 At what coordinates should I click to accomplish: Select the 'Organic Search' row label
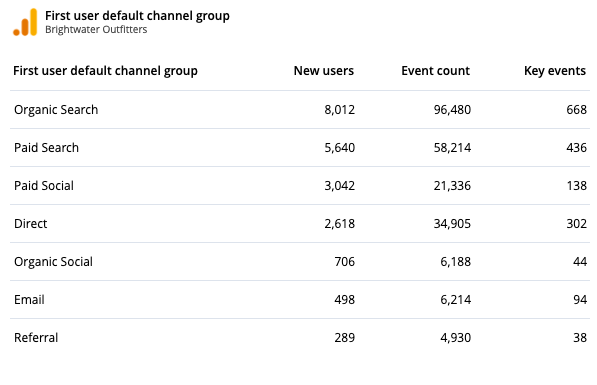[56, 110]
